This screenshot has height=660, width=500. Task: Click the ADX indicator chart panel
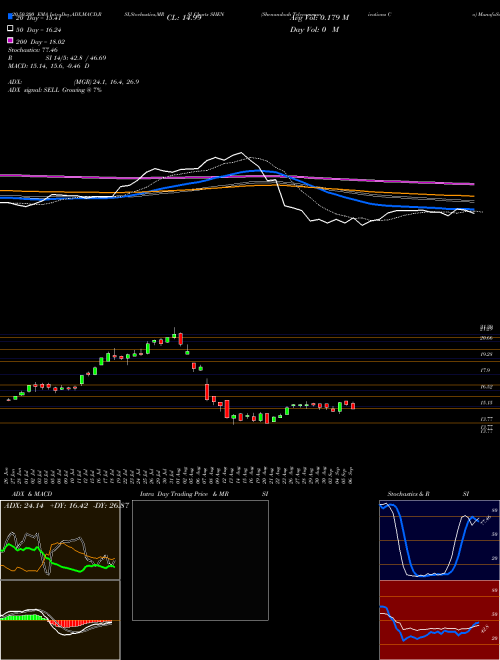60,540
